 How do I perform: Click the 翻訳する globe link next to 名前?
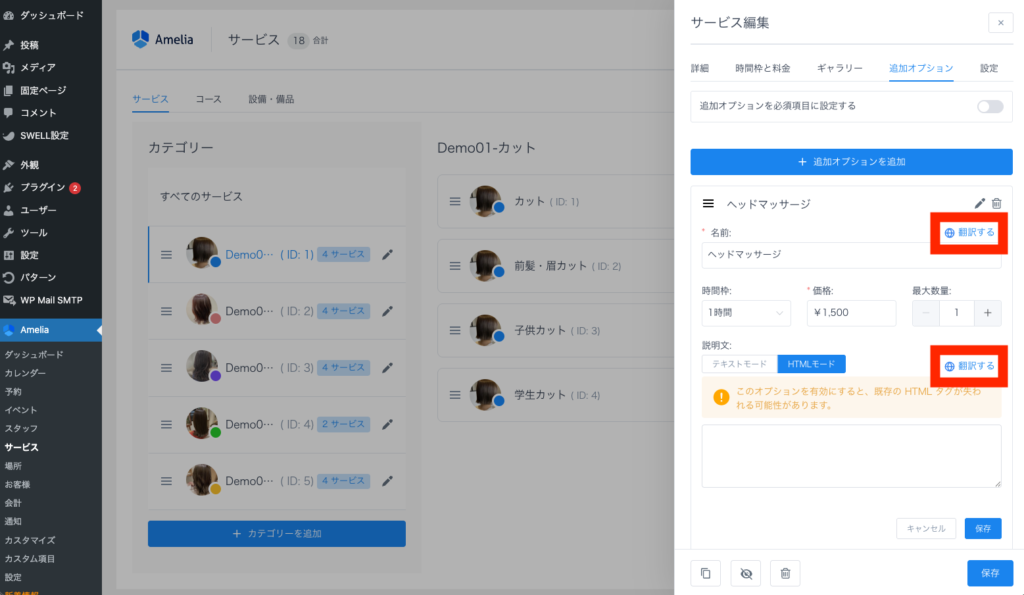[969, 232]
